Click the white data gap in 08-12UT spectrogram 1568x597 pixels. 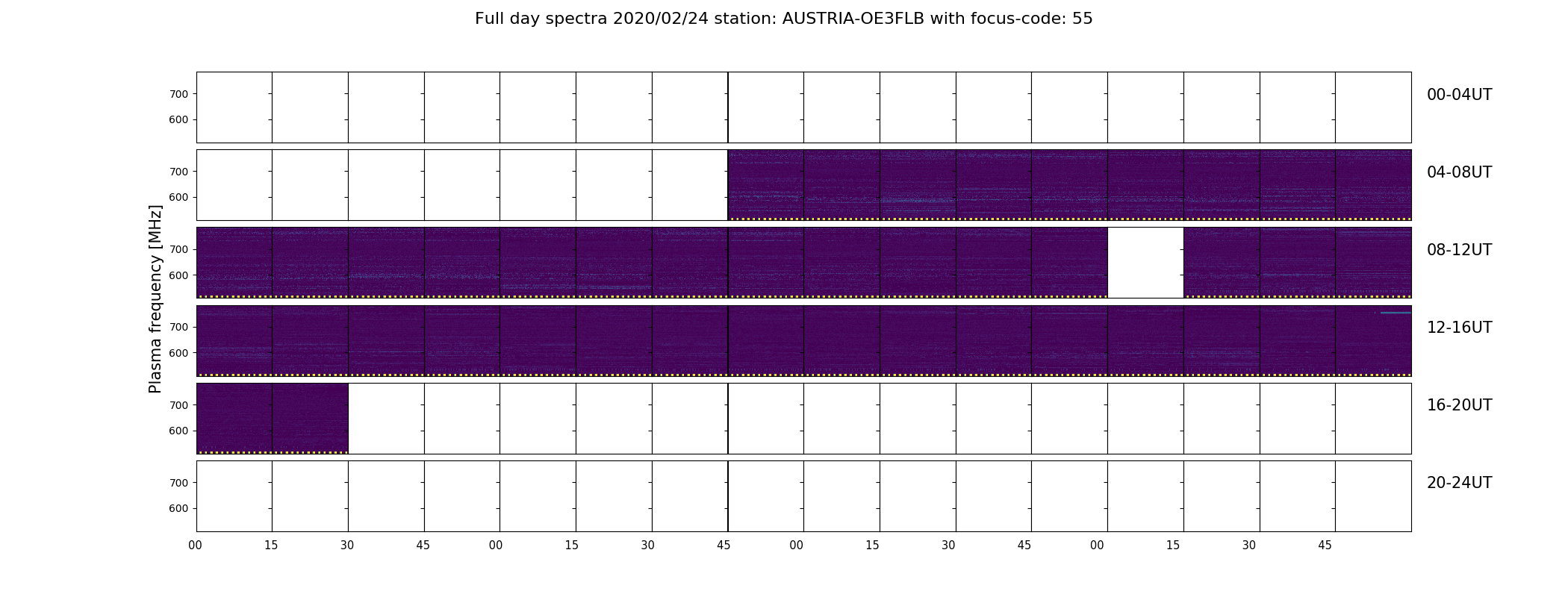pyautogui.click(x=1145, y=263)
